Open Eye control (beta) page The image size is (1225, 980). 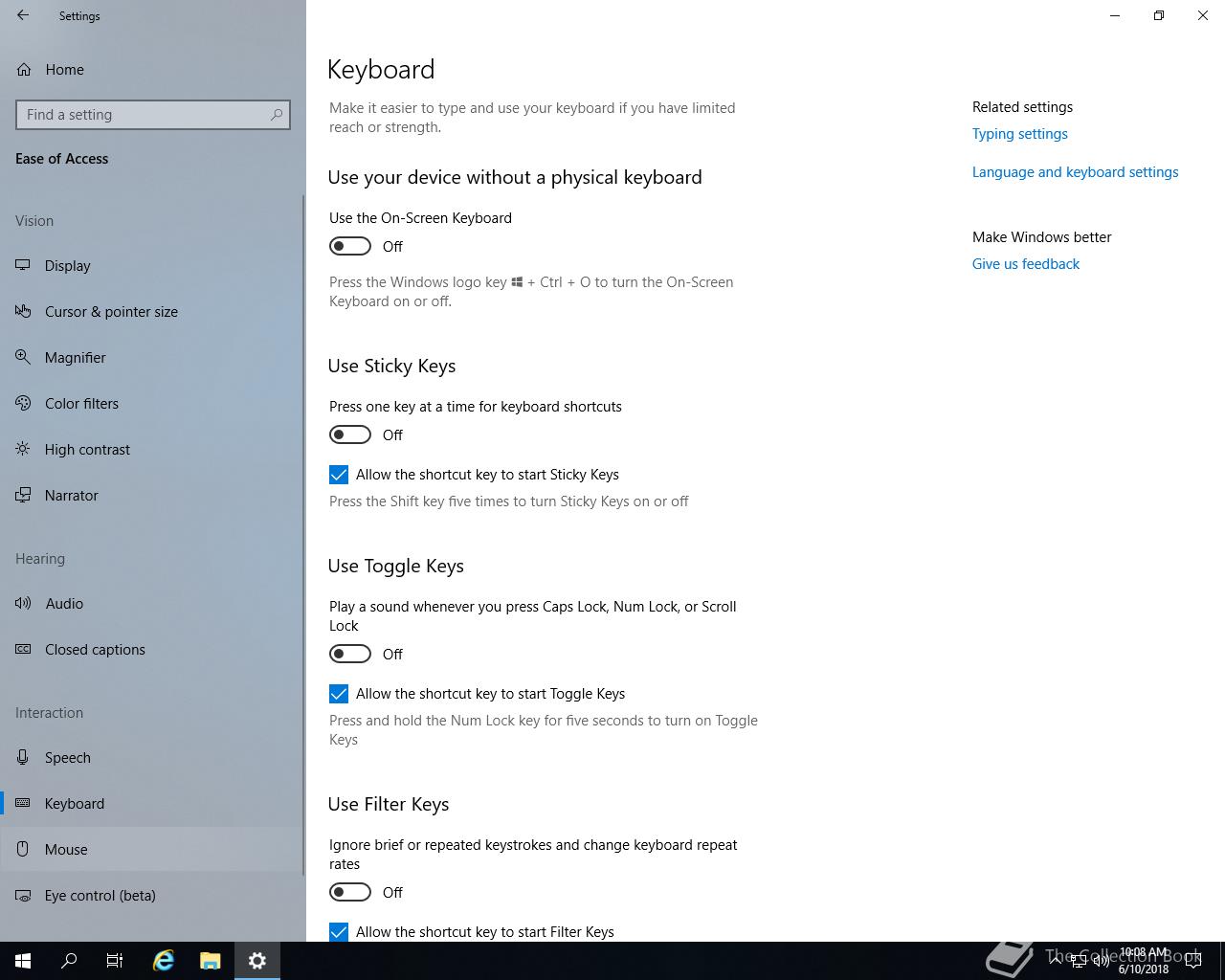152,895
